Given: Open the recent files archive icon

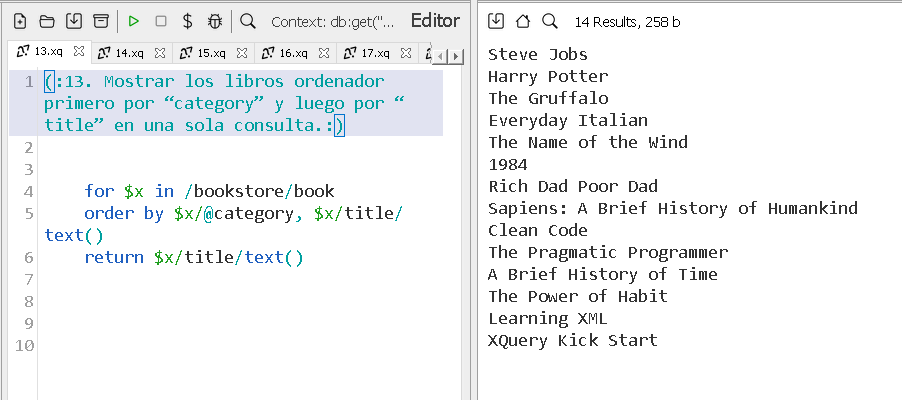Looking at the screenshot, I should pos(100,21).
